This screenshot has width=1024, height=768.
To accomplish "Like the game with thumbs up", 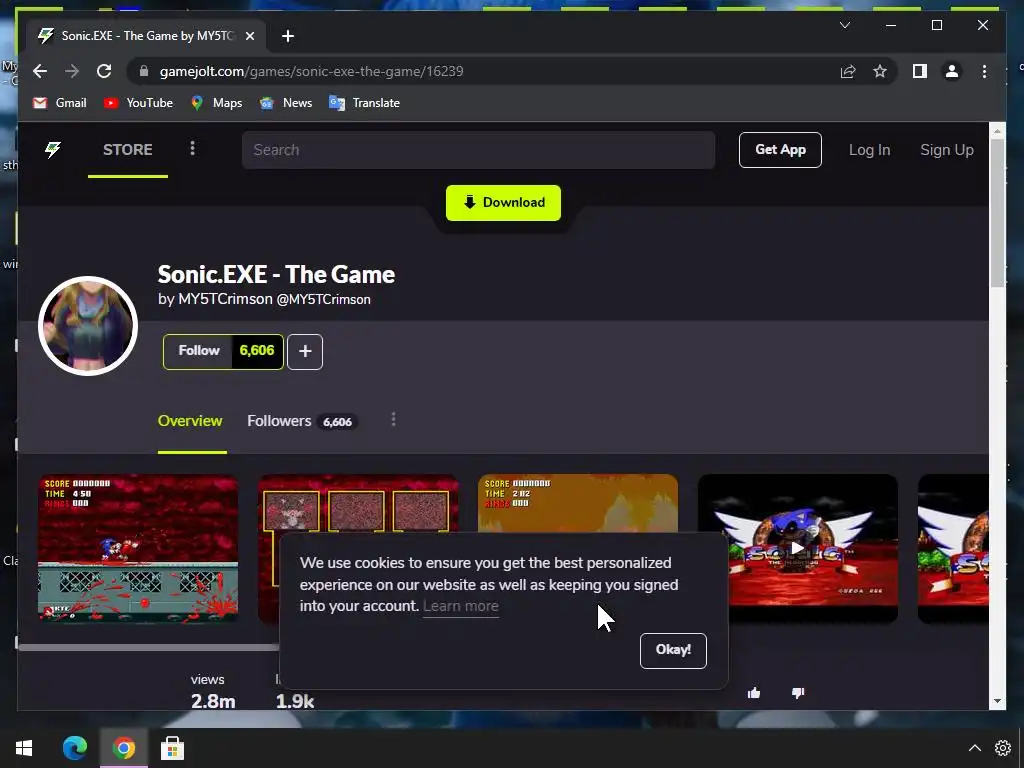I will tap(754, 693).
